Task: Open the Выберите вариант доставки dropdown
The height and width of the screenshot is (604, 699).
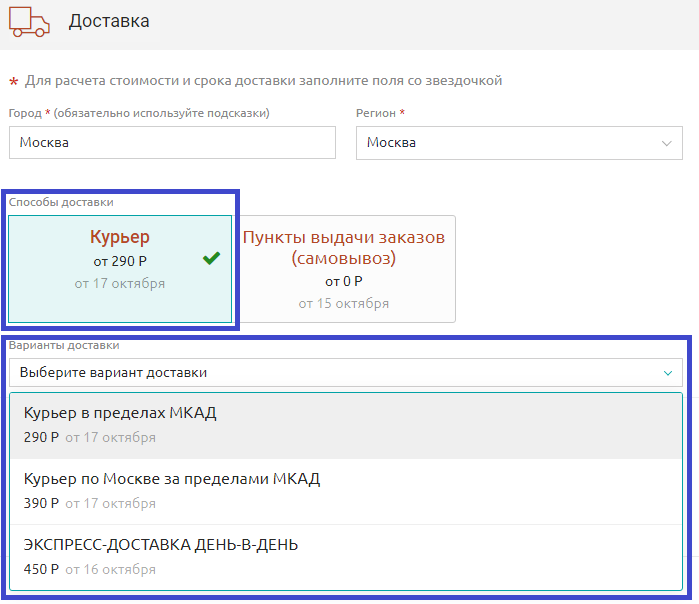Action: [x=345, y=372]
